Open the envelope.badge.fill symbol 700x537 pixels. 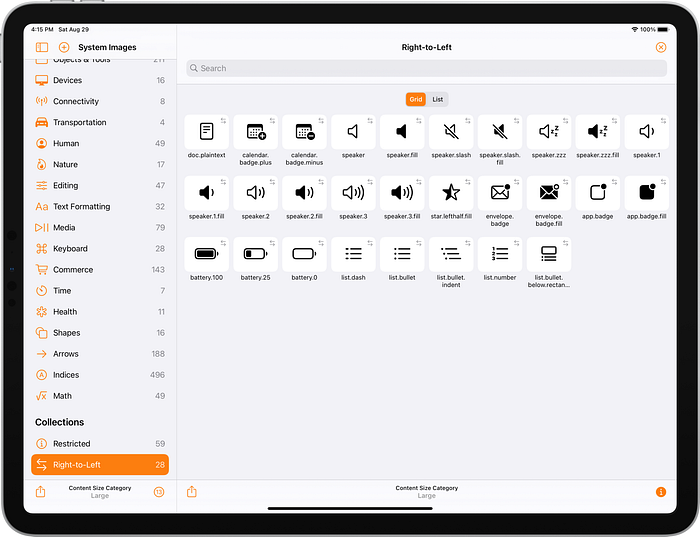click(549, 193)
